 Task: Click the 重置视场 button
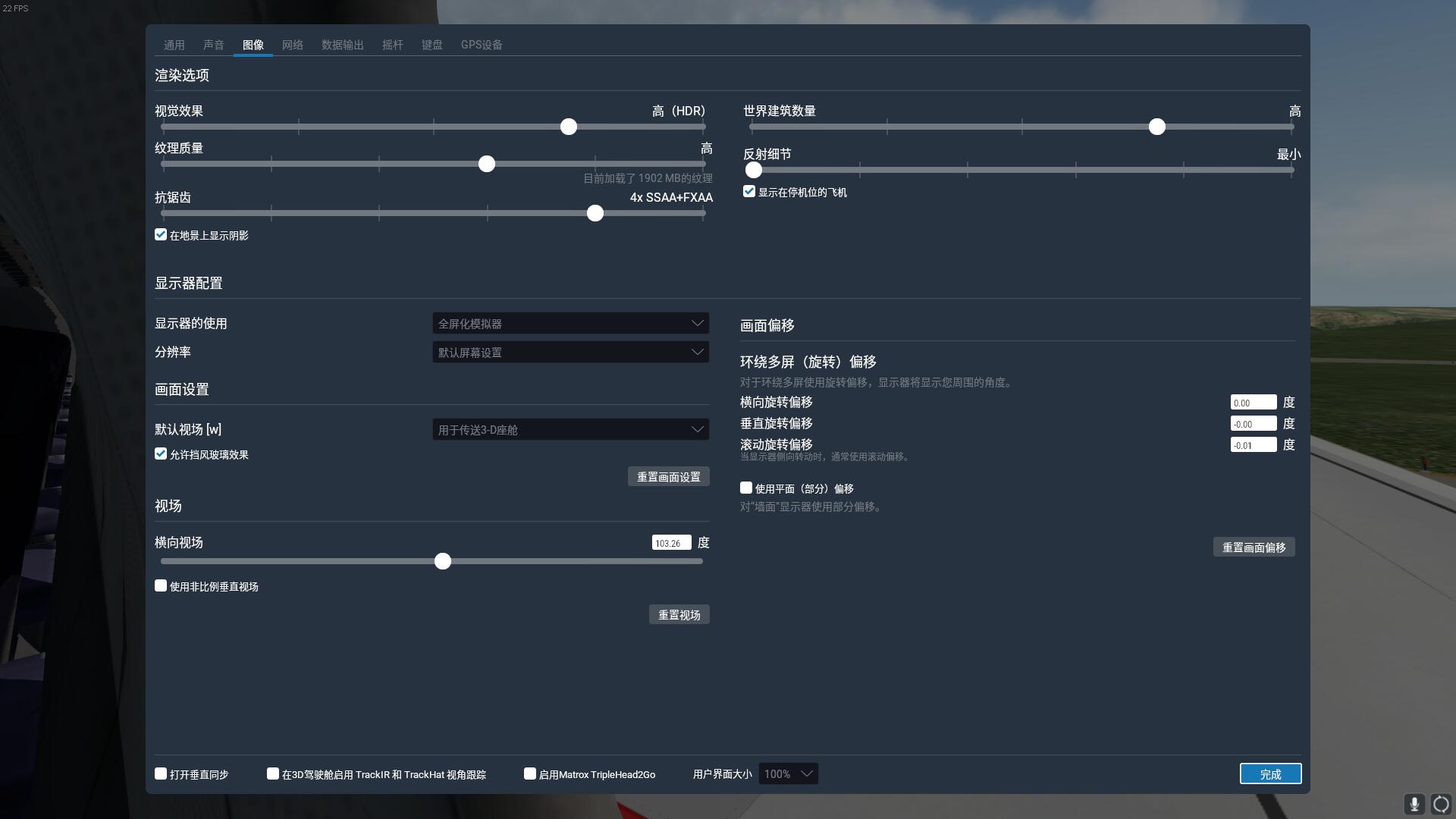[679, 614]
